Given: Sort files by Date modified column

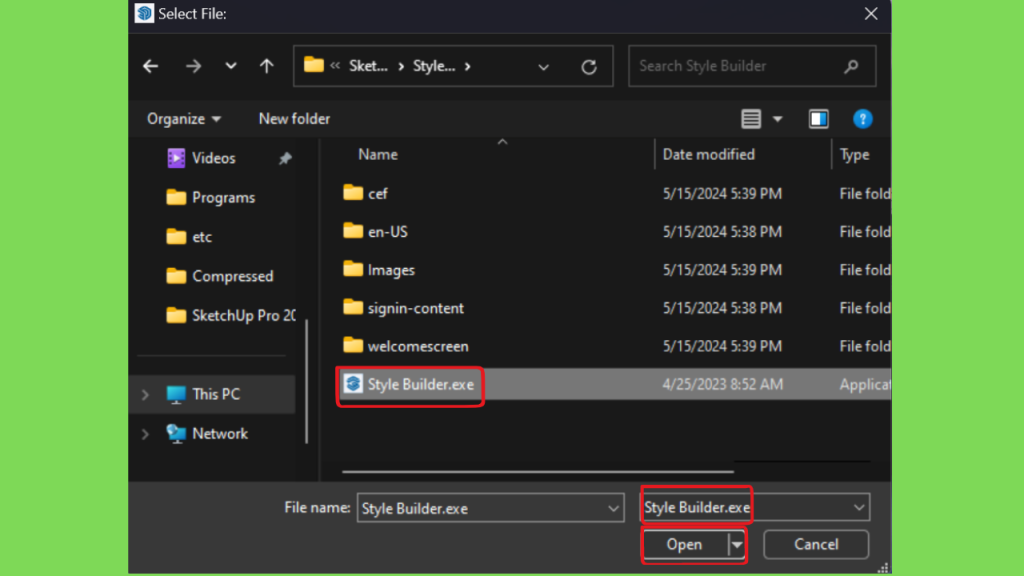Looking at the screenshot, I should coord(709,154).
